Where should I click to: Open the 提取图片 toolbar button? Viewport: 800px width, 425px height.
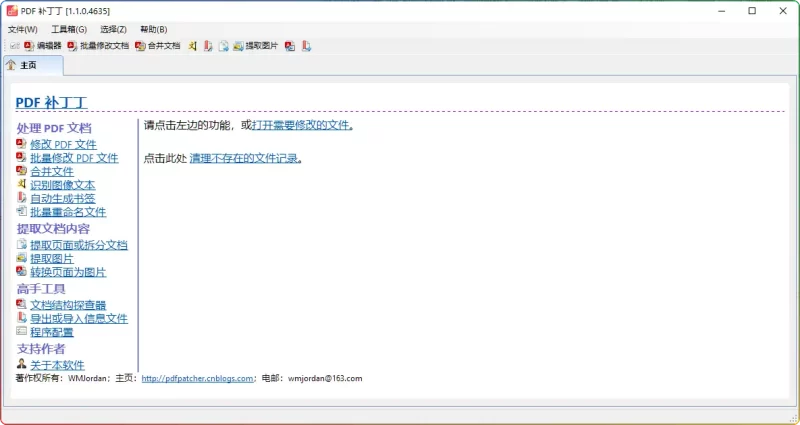(256, 46)
